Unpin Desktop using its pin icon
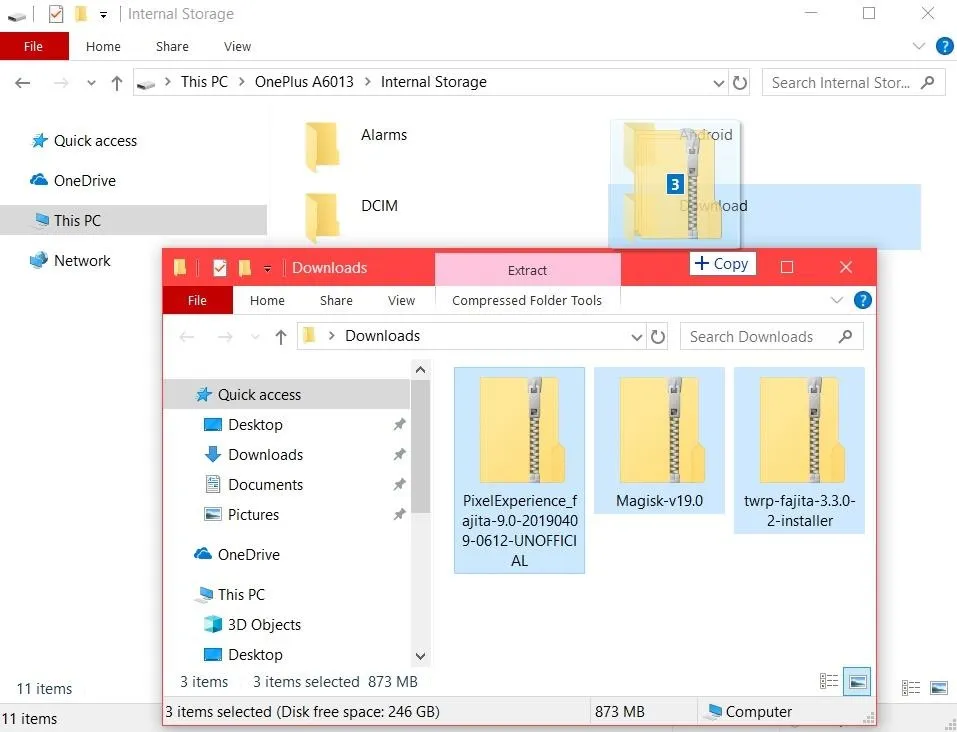957x732 pixels. tap(399, 424)
